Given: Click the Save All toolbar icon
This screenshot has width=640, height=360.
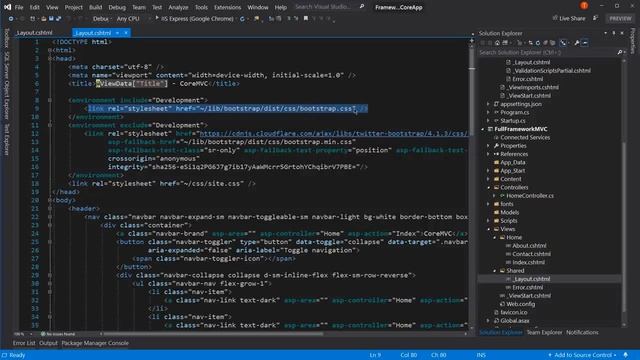Looking at the screenshot, I should 58,19.
